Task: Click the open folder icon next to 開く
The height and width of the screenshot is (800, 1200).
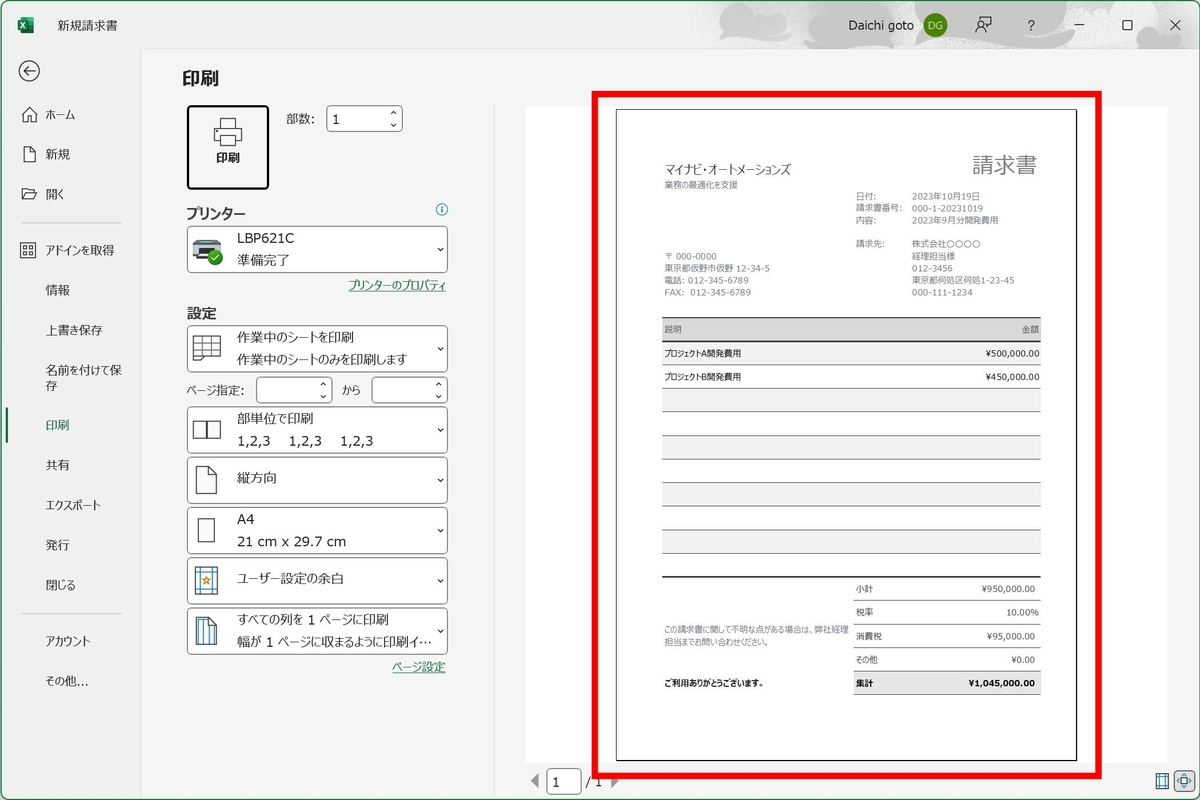Action: pyautogui.click(x=29, y=194)
